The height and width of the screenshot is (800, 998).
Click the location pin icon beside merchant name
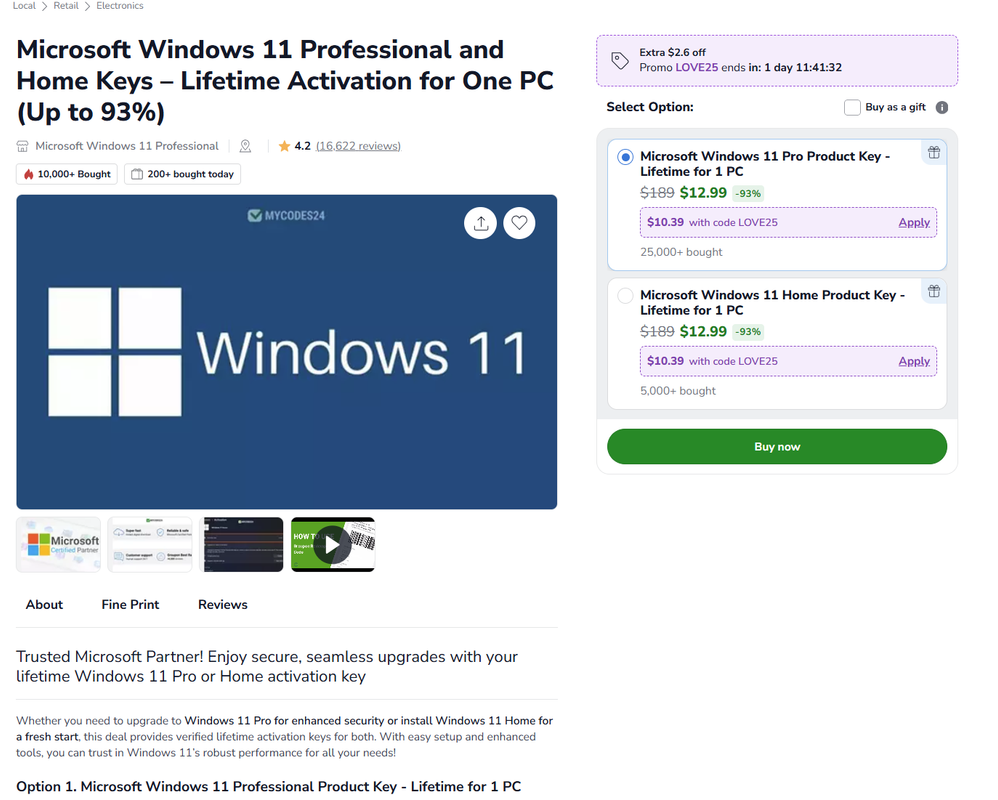(x=245, y=146)
